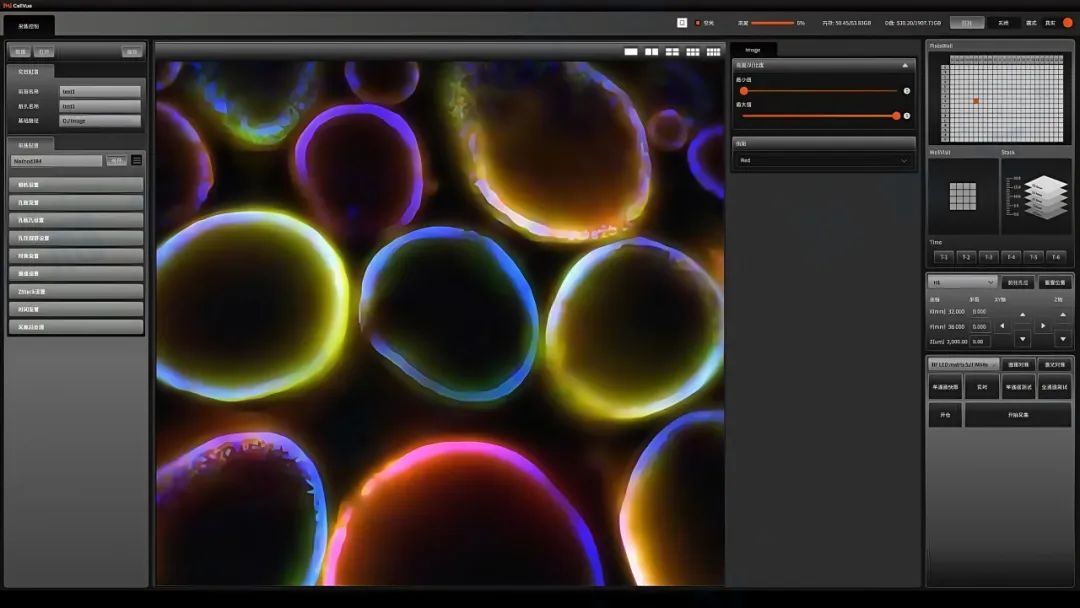The height and width of the screenshot is (608, 1080).
Task: Select the single-pane image layout icon
Action: [631, 52]
